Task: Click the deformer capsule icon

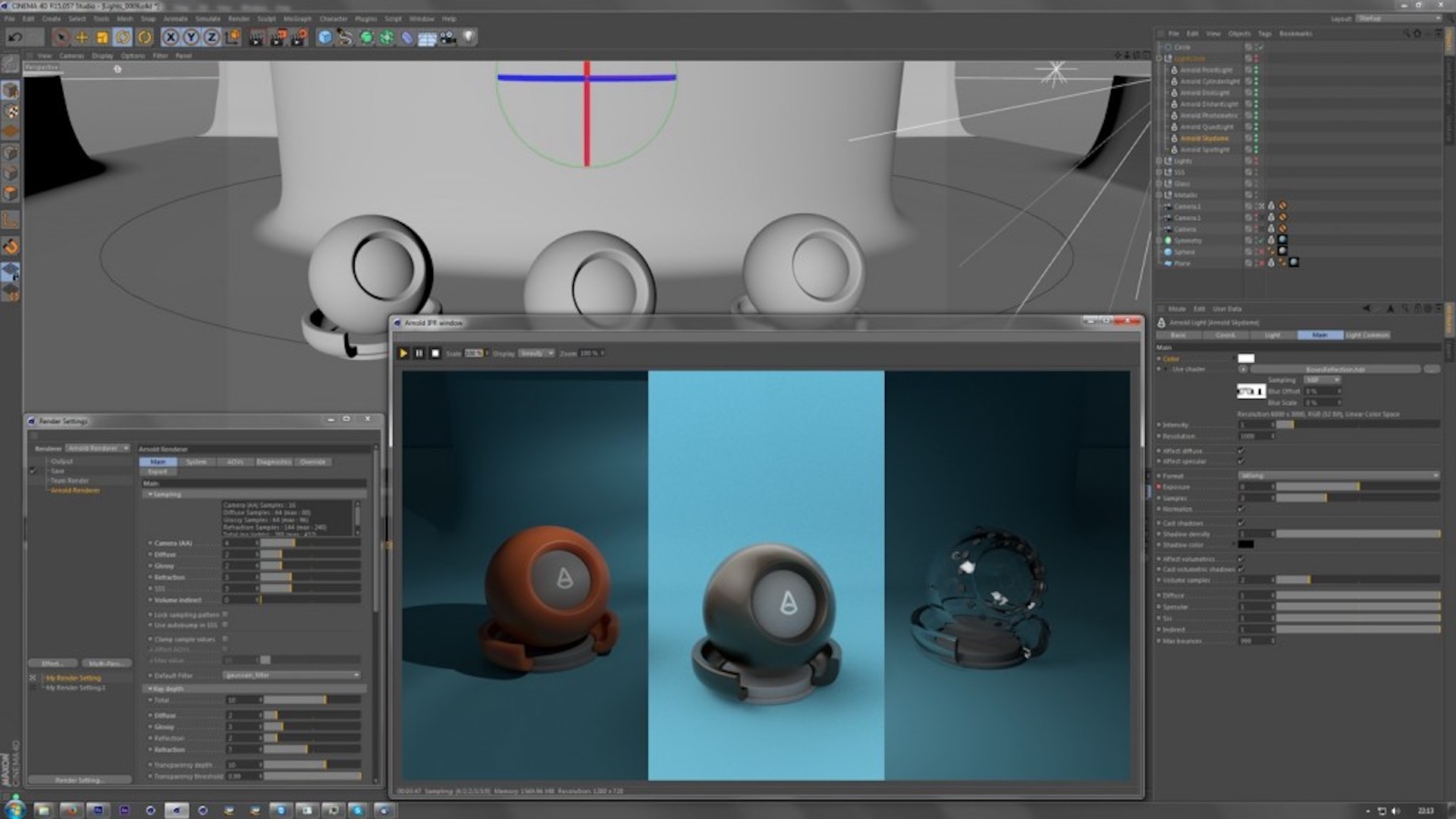Action: point(407,37)
